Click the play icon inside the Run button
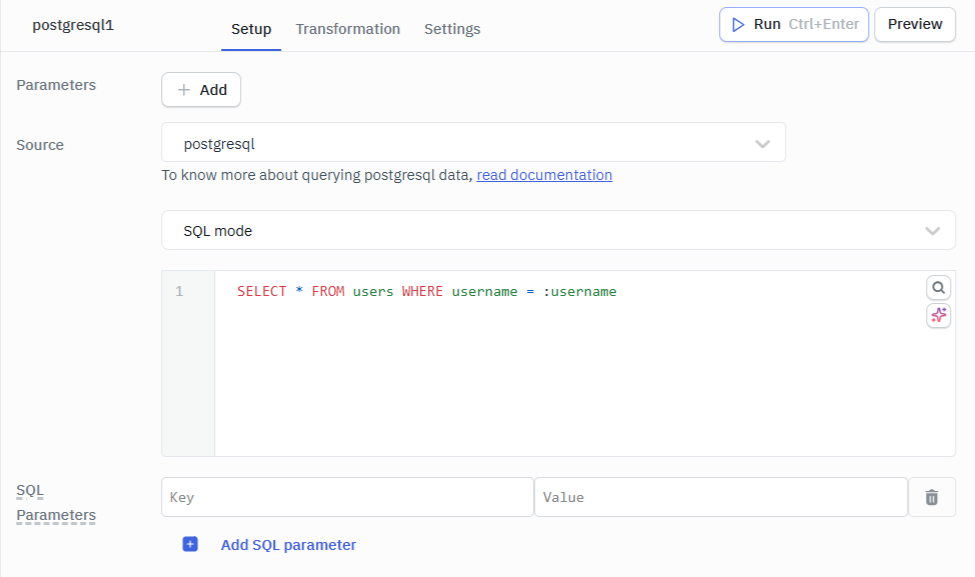The image size is (975, 577). point(739,24)
